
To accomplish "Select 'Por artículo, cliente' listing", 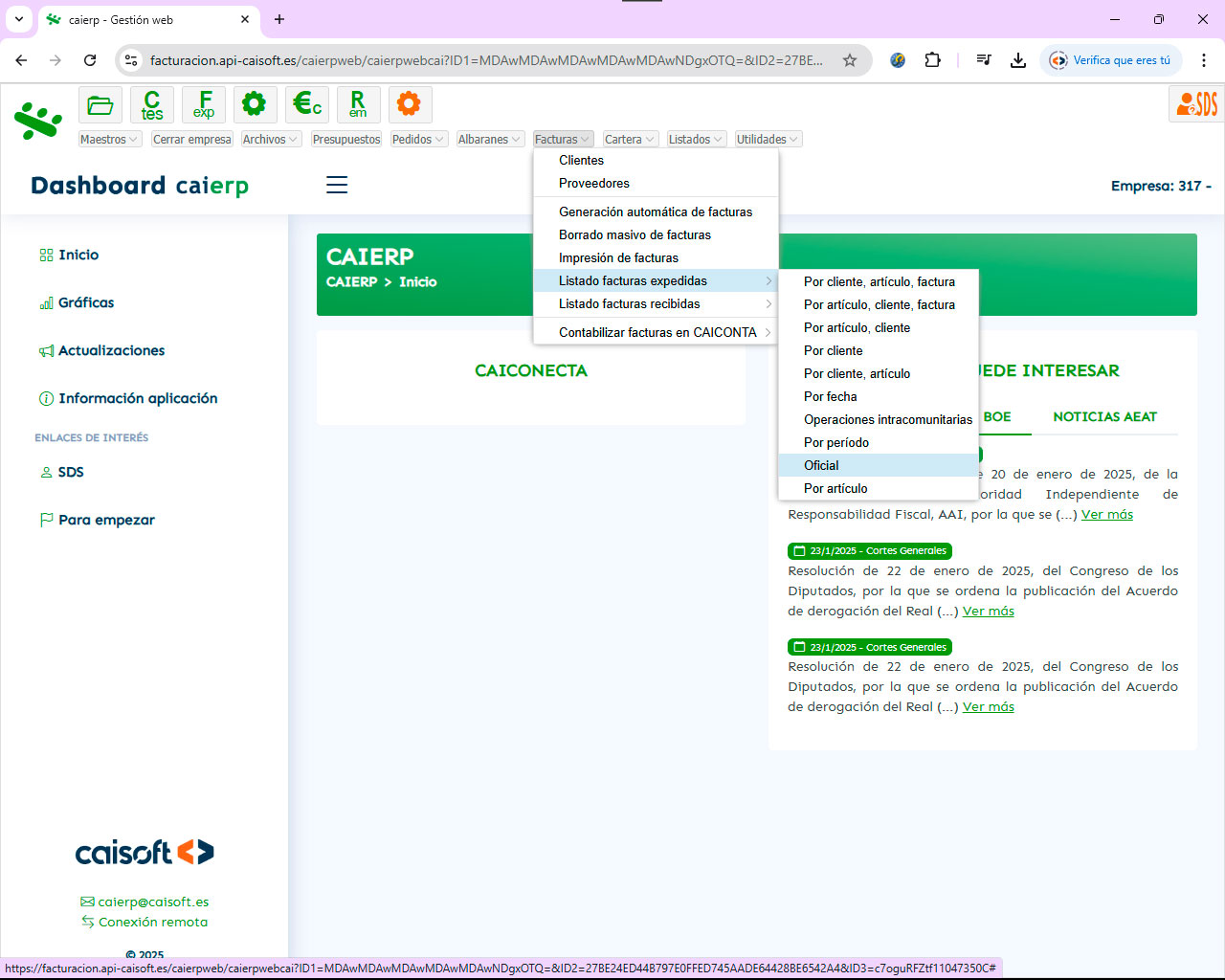I will click(879, 327).
